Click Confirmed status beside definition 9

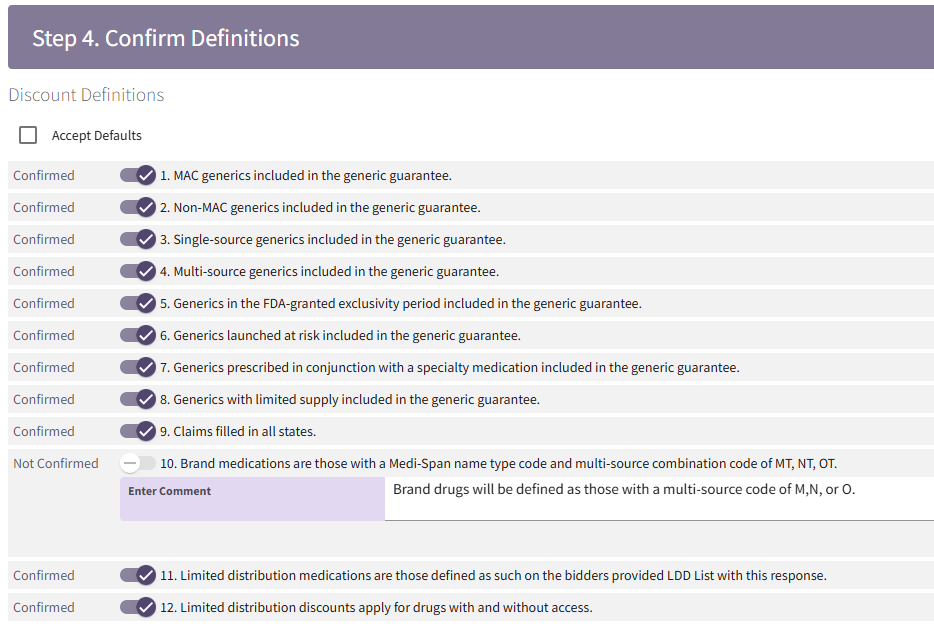[x=44, y=431]
